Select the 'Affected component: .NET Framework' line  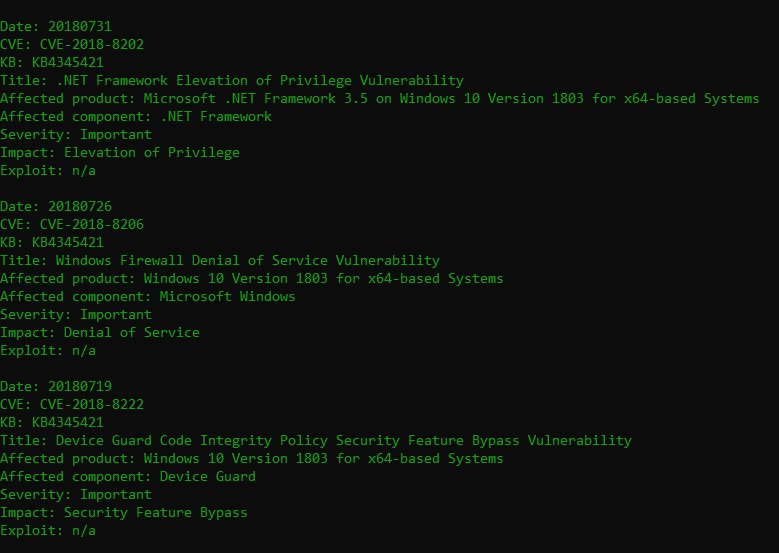(x=136, y=116)
